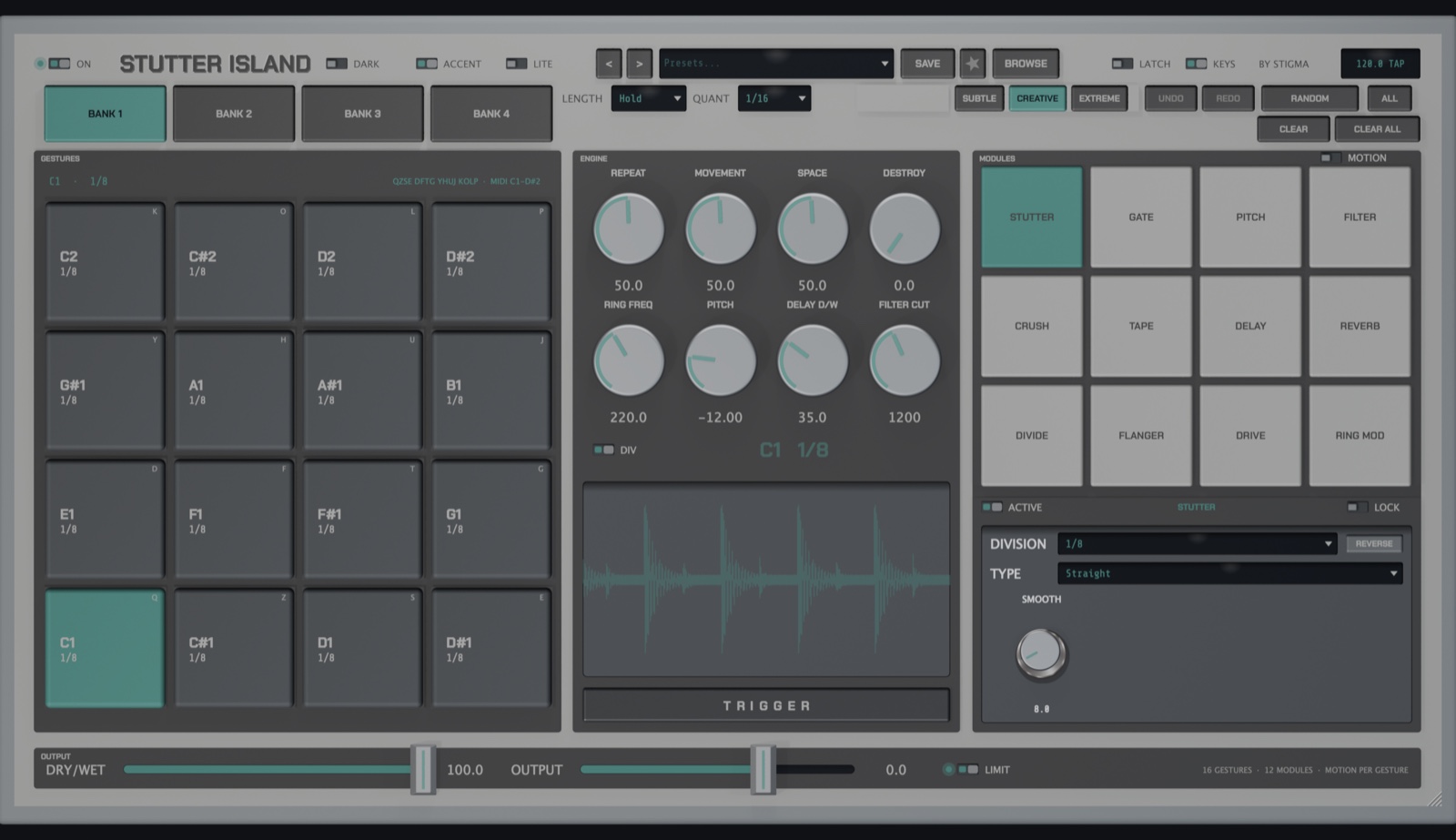Select EXTREME randomization mode
The height and width of the screenshot is (840, 1456).
(x=1099, y=98)
